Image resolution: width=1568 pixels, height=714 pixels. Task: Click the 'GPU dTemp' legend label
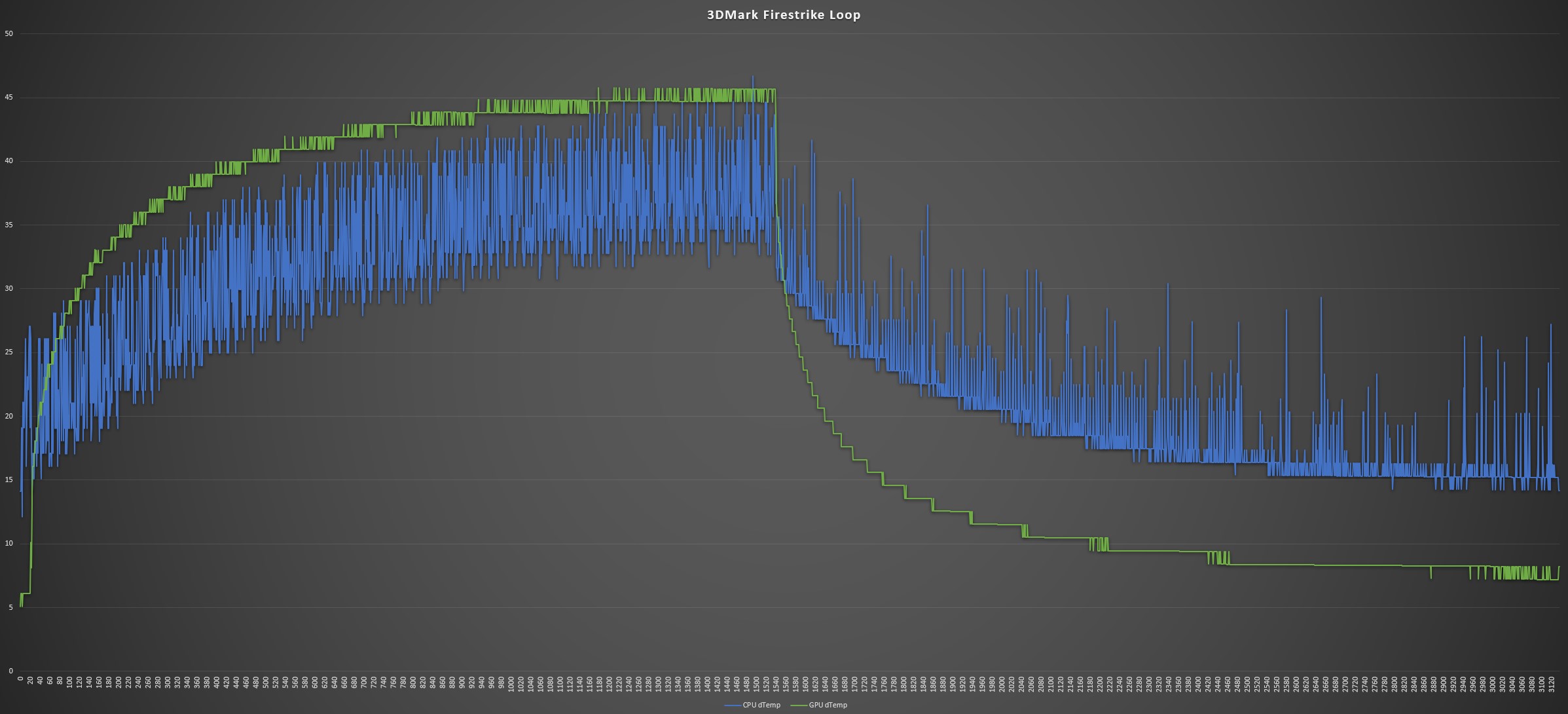828,705
